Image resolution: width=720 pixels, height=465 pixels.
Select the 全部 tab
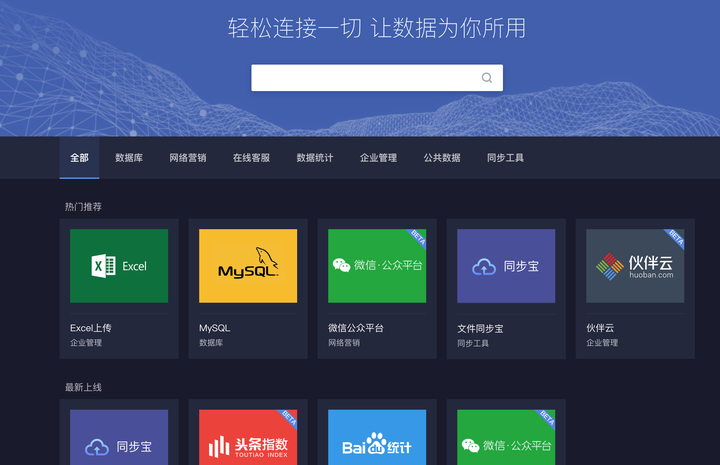[x=79, y=158]
